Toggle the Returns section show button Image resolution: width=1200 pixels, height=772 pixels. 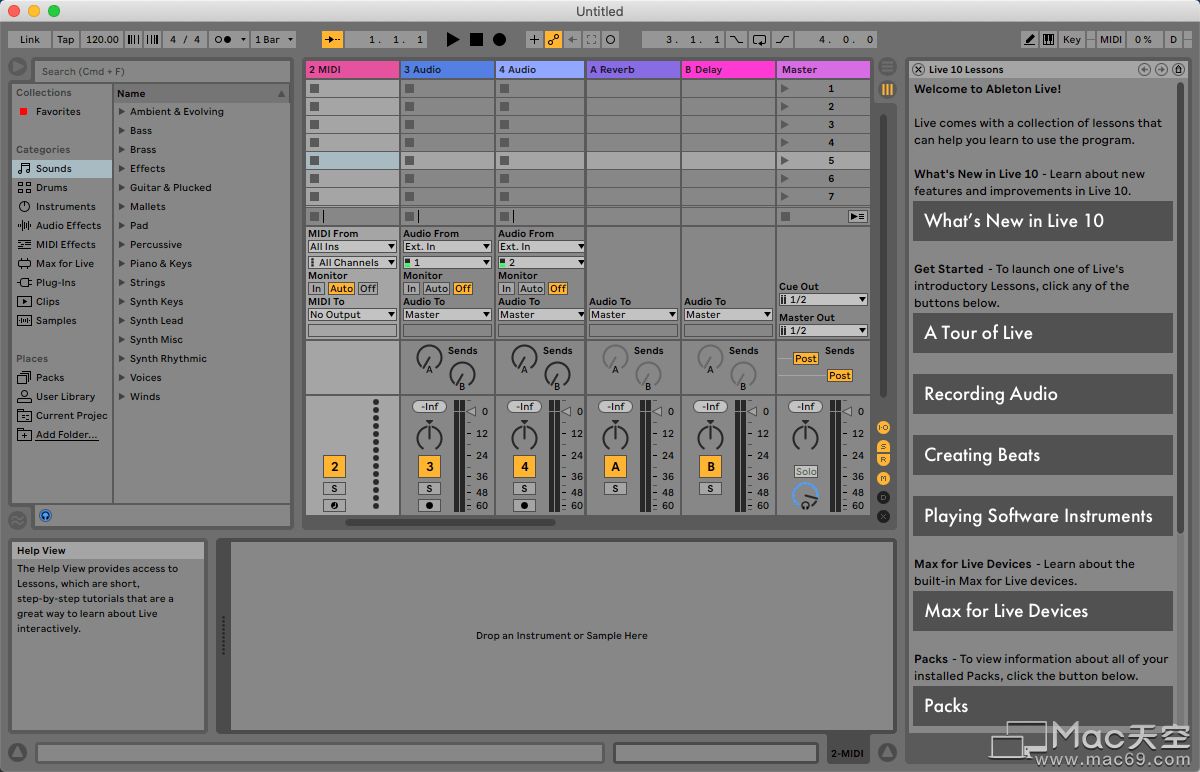[883, 460]
